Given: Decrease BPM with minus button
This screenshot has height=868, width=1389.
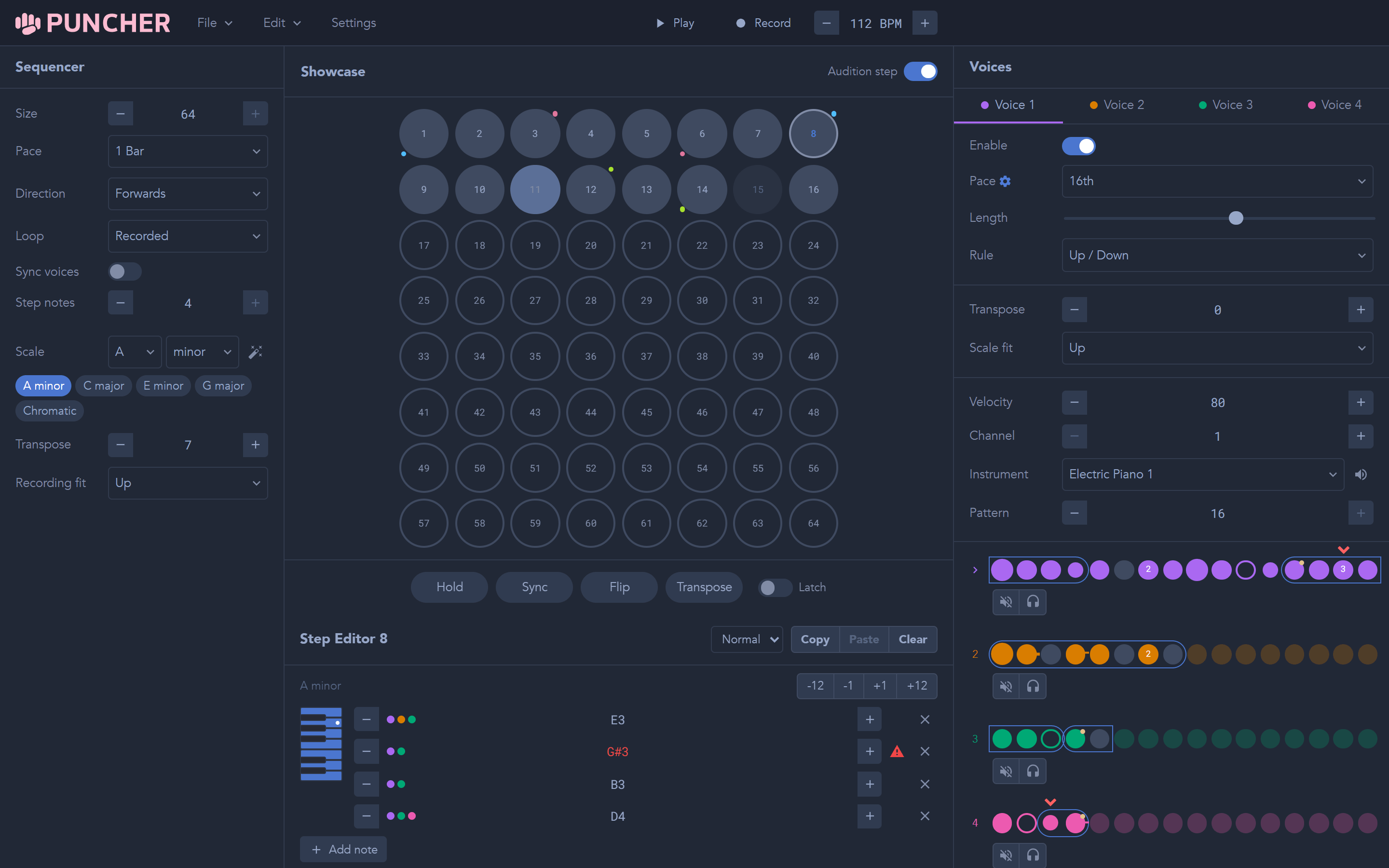Looking at the screenshot, I should tap(827, 23).
